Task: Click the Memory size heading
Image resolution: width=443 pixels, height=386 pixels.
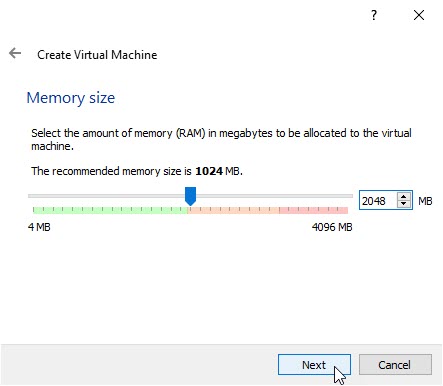Action: (x=71, y=98)
